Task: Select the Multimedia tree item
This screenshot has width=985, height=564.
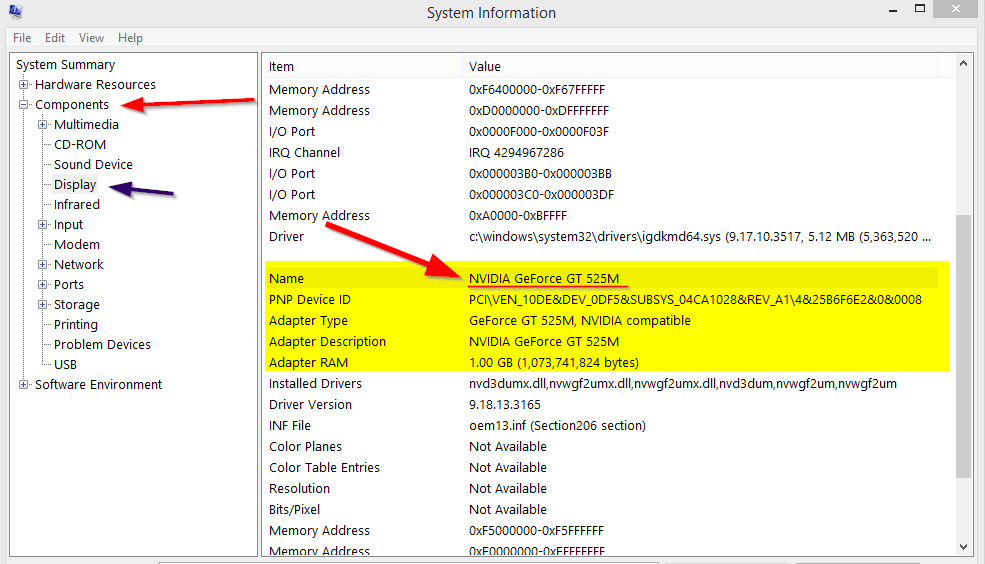Action: pos(86,124)
